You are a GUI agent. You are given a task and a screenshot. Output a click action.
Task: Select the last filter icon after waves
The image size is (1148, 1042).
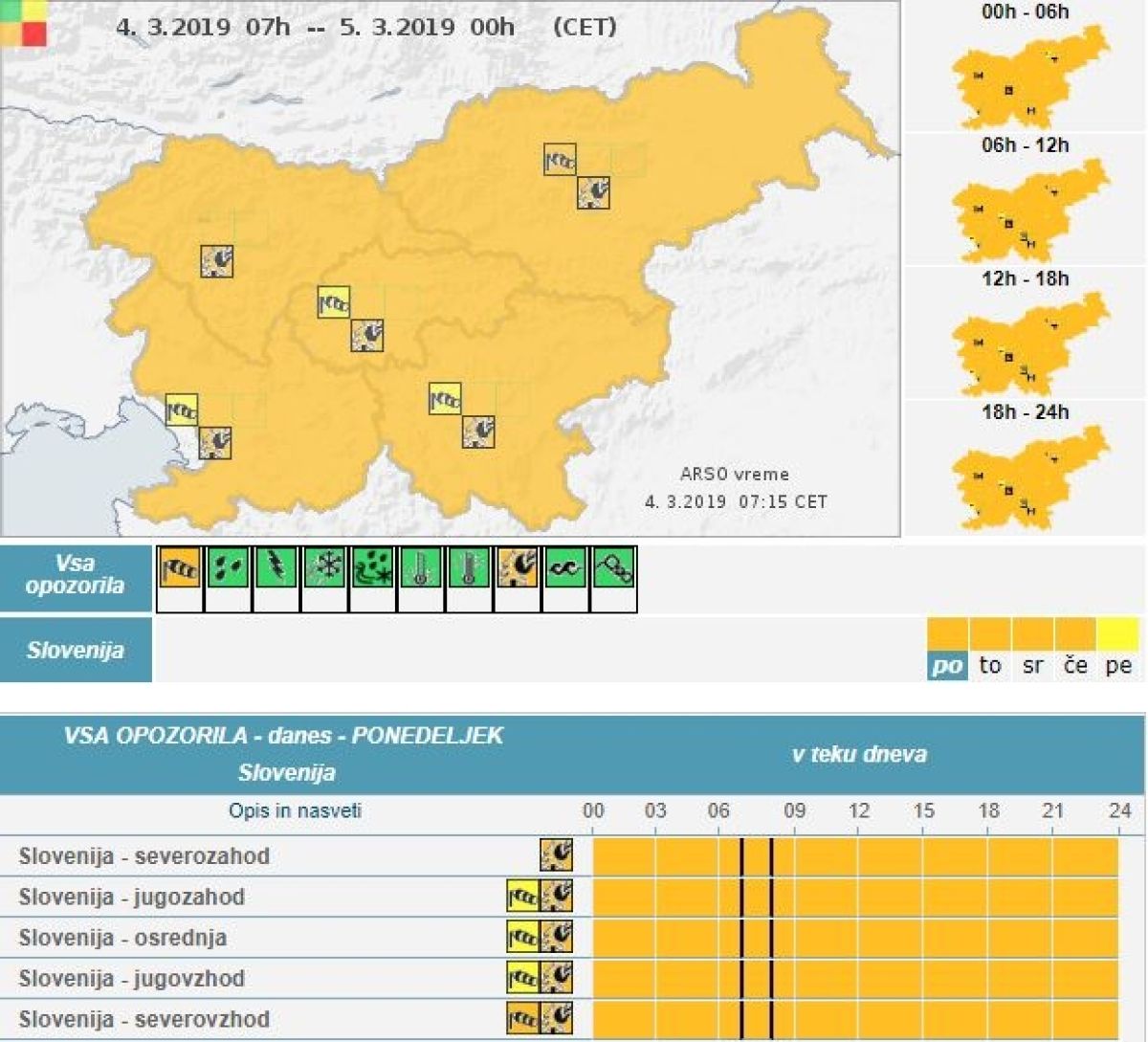tap(613, 567)
